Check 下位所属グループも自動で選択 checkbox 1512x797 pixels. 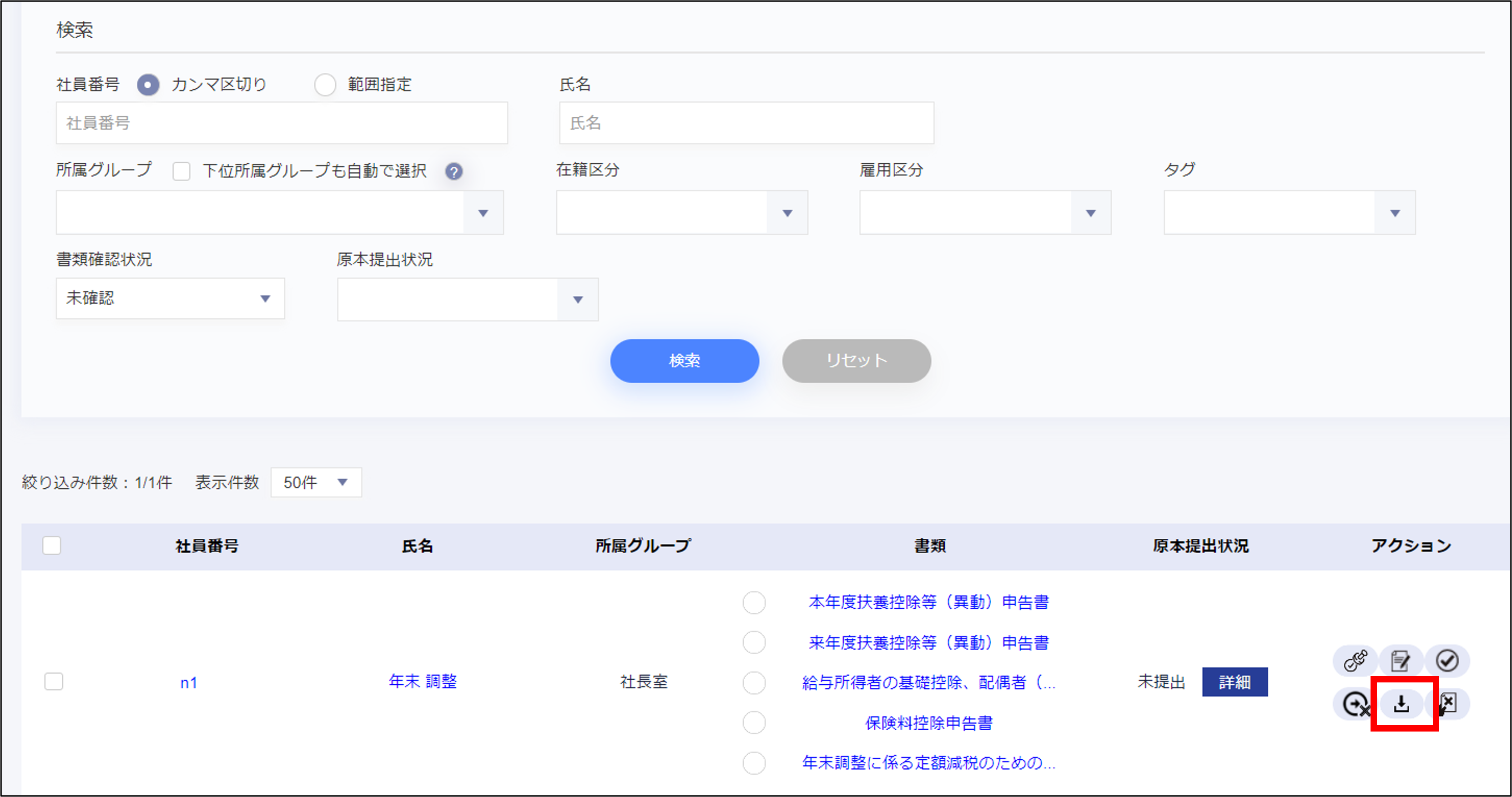[x=181, y=171]
